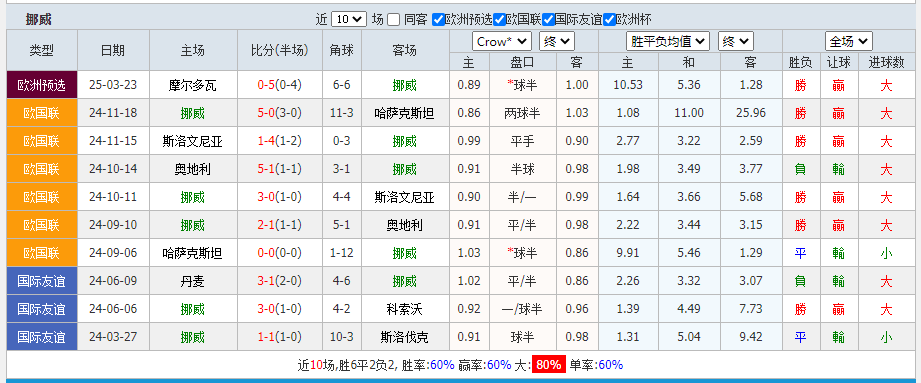The width and height of the screenshot is (921, 383).
Task: Click draw odds 11.00
Action: click(x=689, y=113)
